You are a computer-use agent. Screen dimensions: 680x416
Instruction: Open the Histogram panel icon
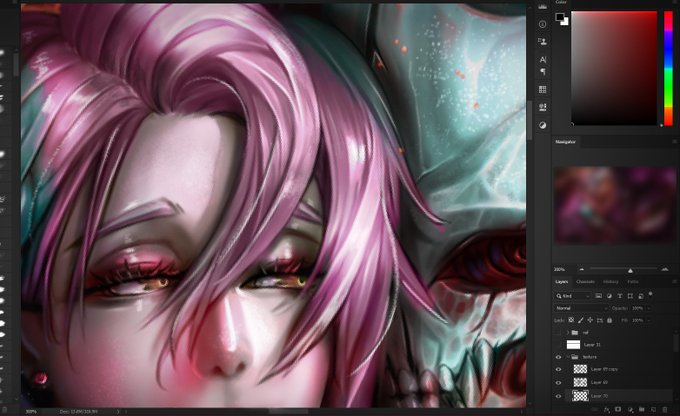click(542, 7)
